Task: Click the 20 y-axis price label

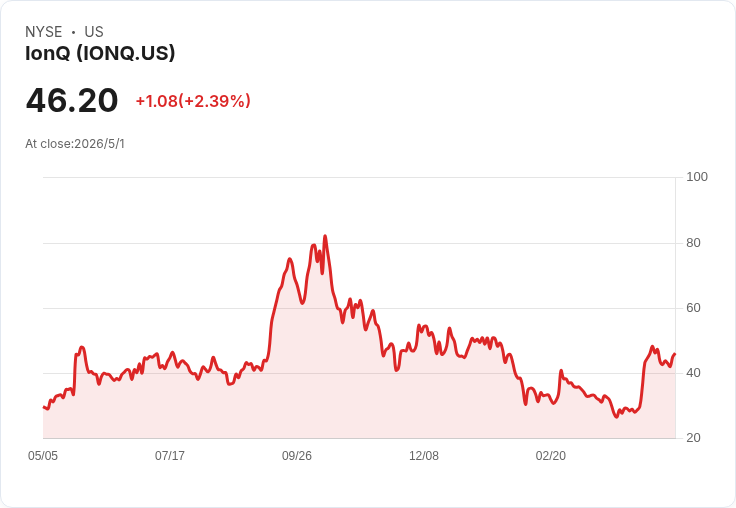Action: tap(693, 438)
